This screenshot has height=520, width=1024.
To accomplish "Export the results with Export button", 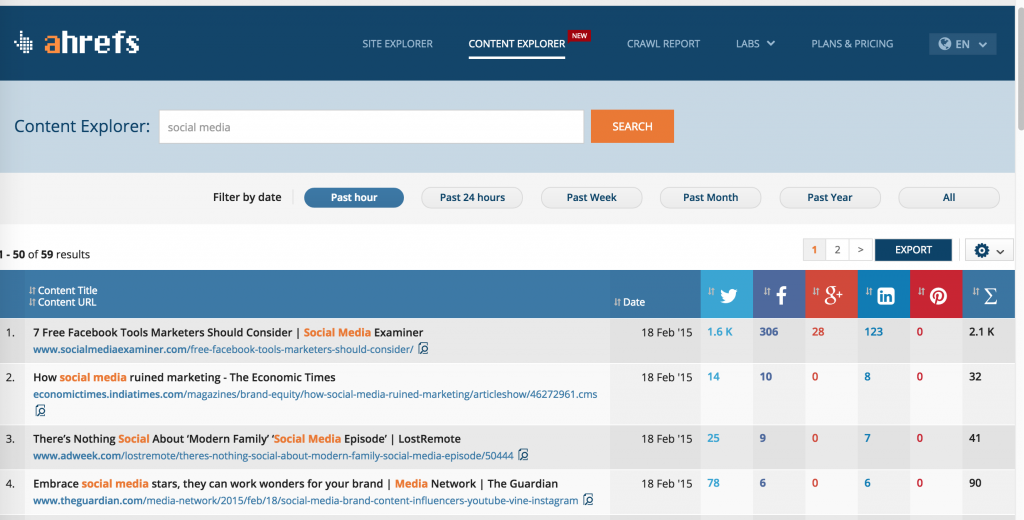I will 913,250.
